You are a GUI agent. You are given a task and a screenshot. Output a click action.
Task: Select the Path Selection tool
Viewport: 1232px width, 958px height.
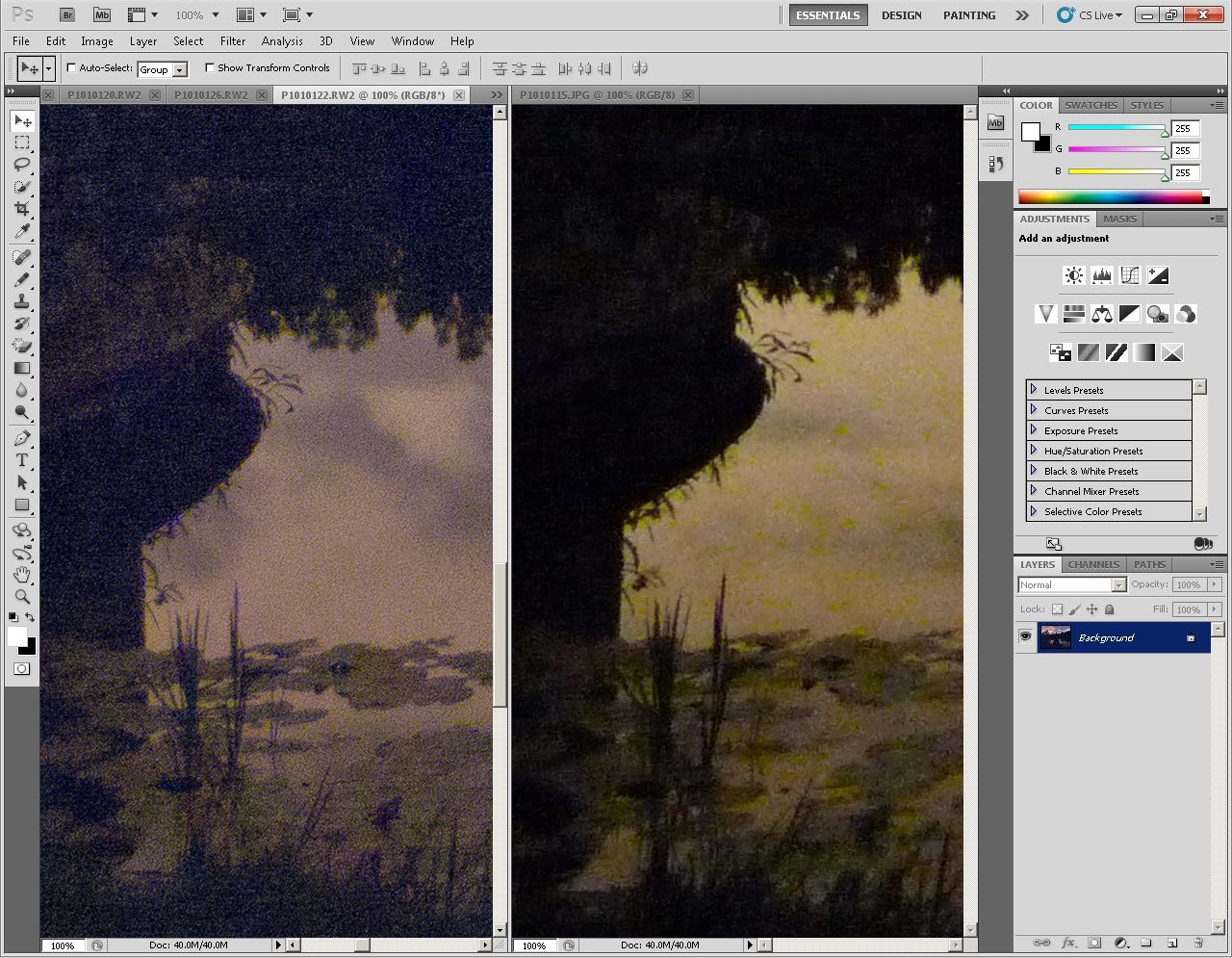[x=22, y=482]
